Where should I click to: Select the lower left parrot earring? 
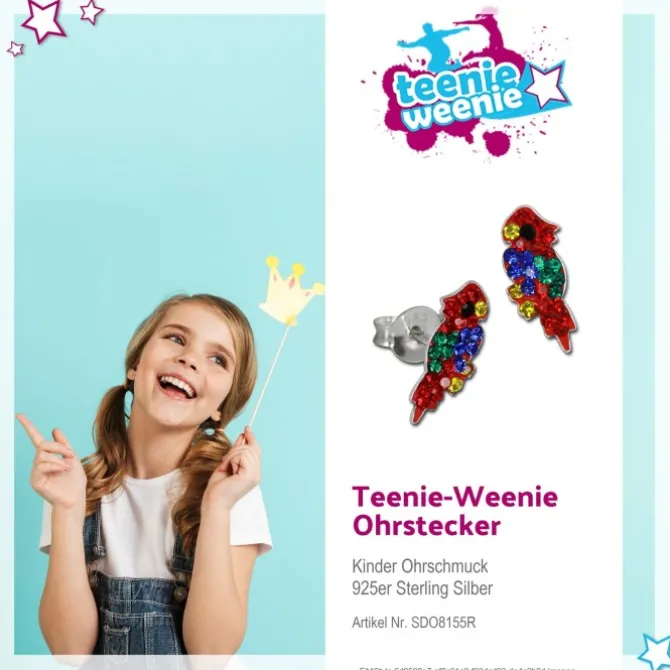pos(449,352)
